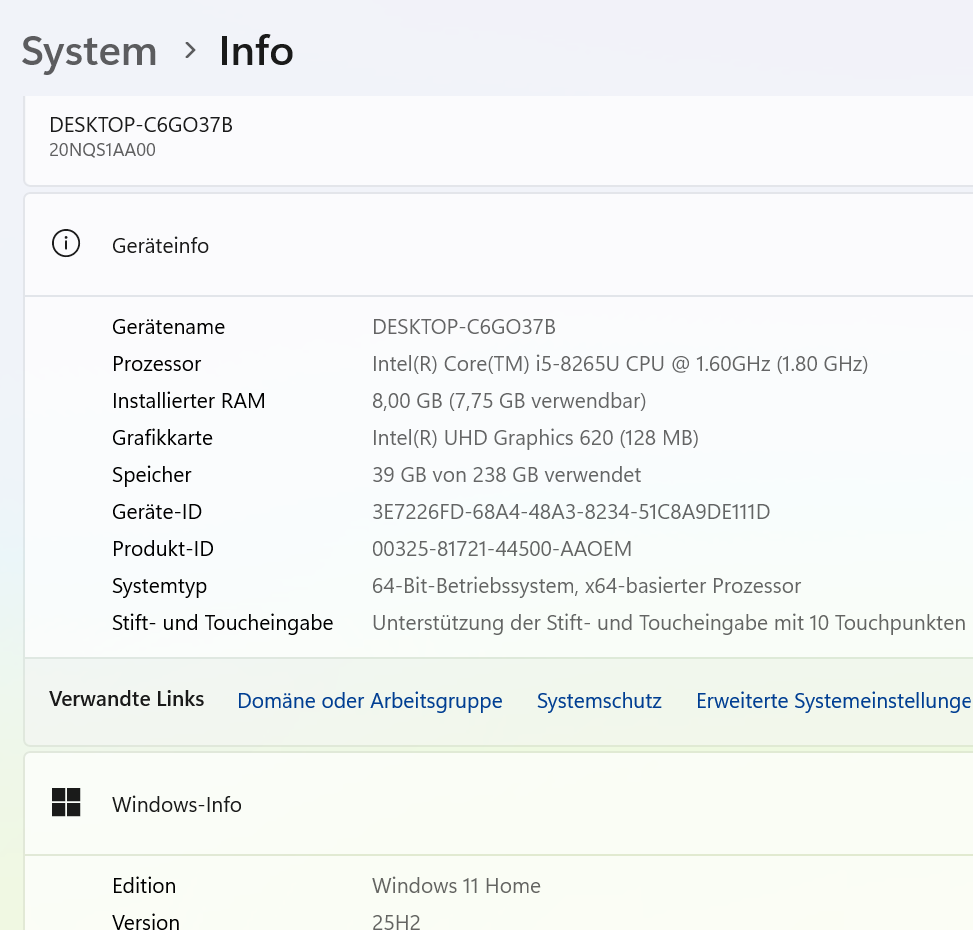Collapse the Geräteinfo section header
973x930 pixels.
(x=498, y=244)
